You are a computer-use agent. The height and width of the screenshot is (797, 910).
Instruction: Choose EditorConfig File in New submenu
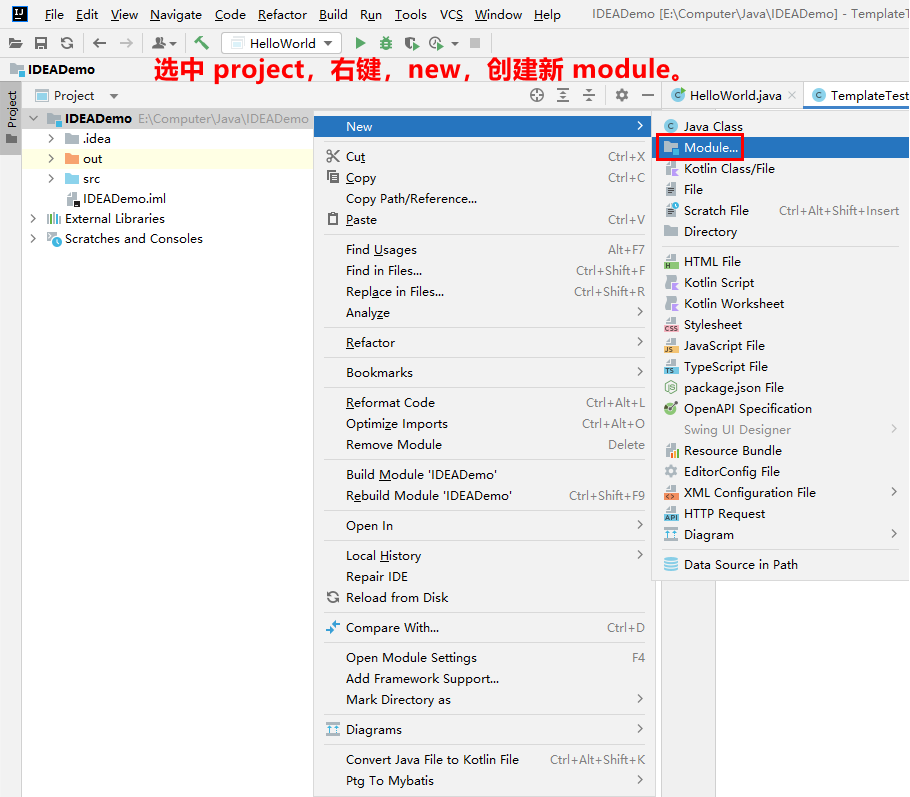780,471
